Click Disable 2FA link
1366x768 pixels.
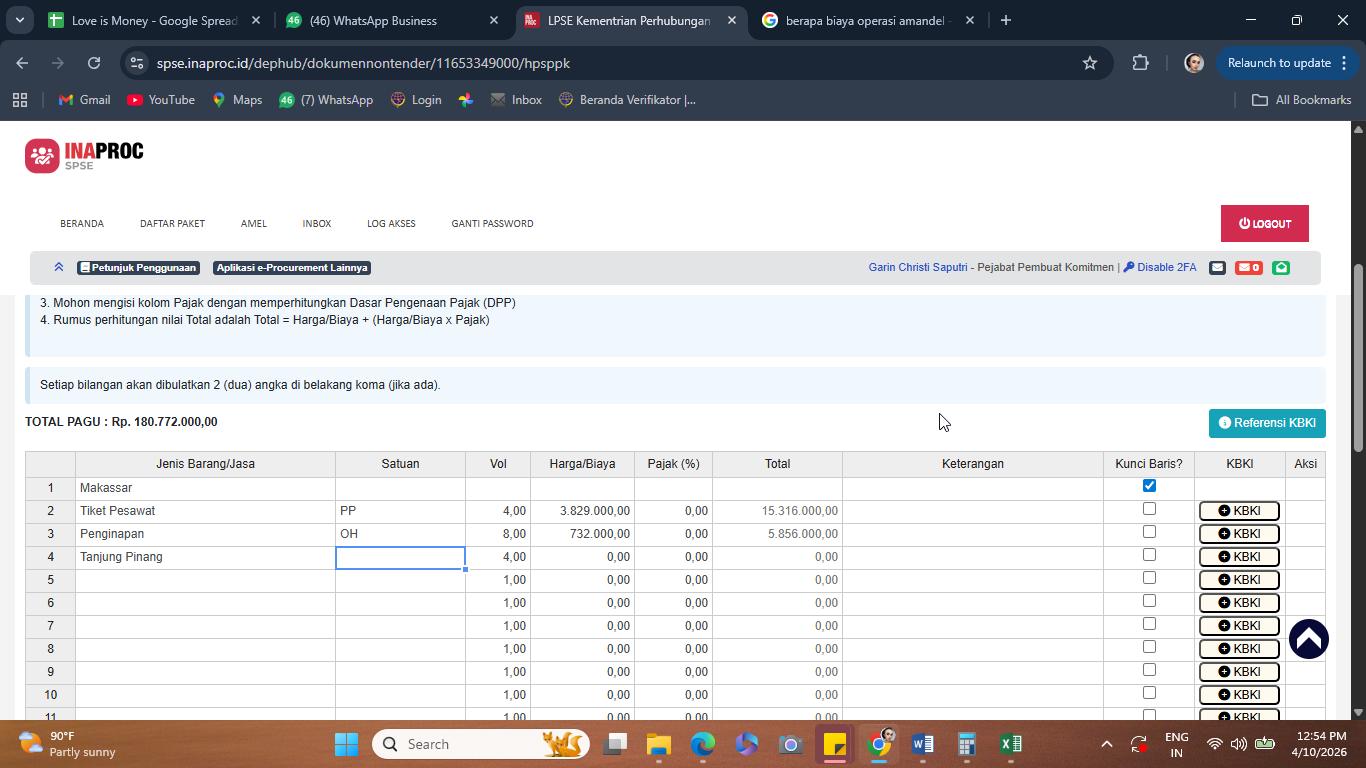[x=1160, y=267]
